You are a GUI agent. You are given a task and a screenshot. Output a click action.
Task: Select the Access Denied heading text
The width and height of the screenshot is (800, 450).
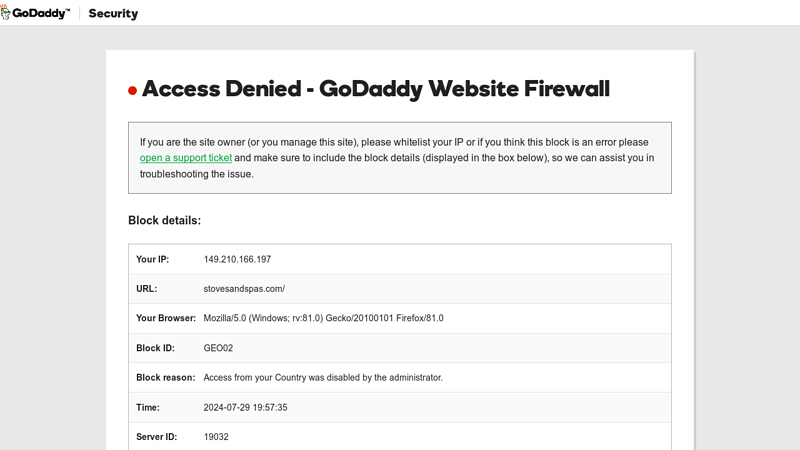376,89
